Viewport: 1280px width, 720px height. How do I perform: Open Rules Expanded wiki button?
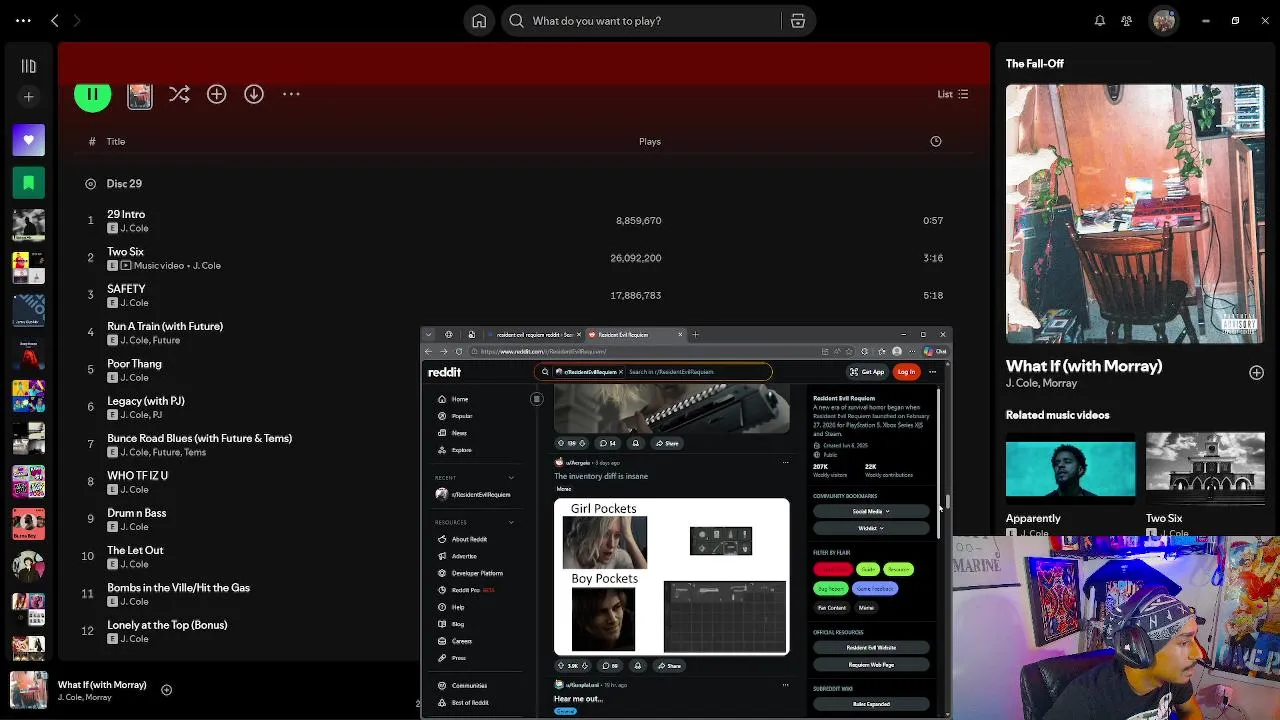pos(871,704)
